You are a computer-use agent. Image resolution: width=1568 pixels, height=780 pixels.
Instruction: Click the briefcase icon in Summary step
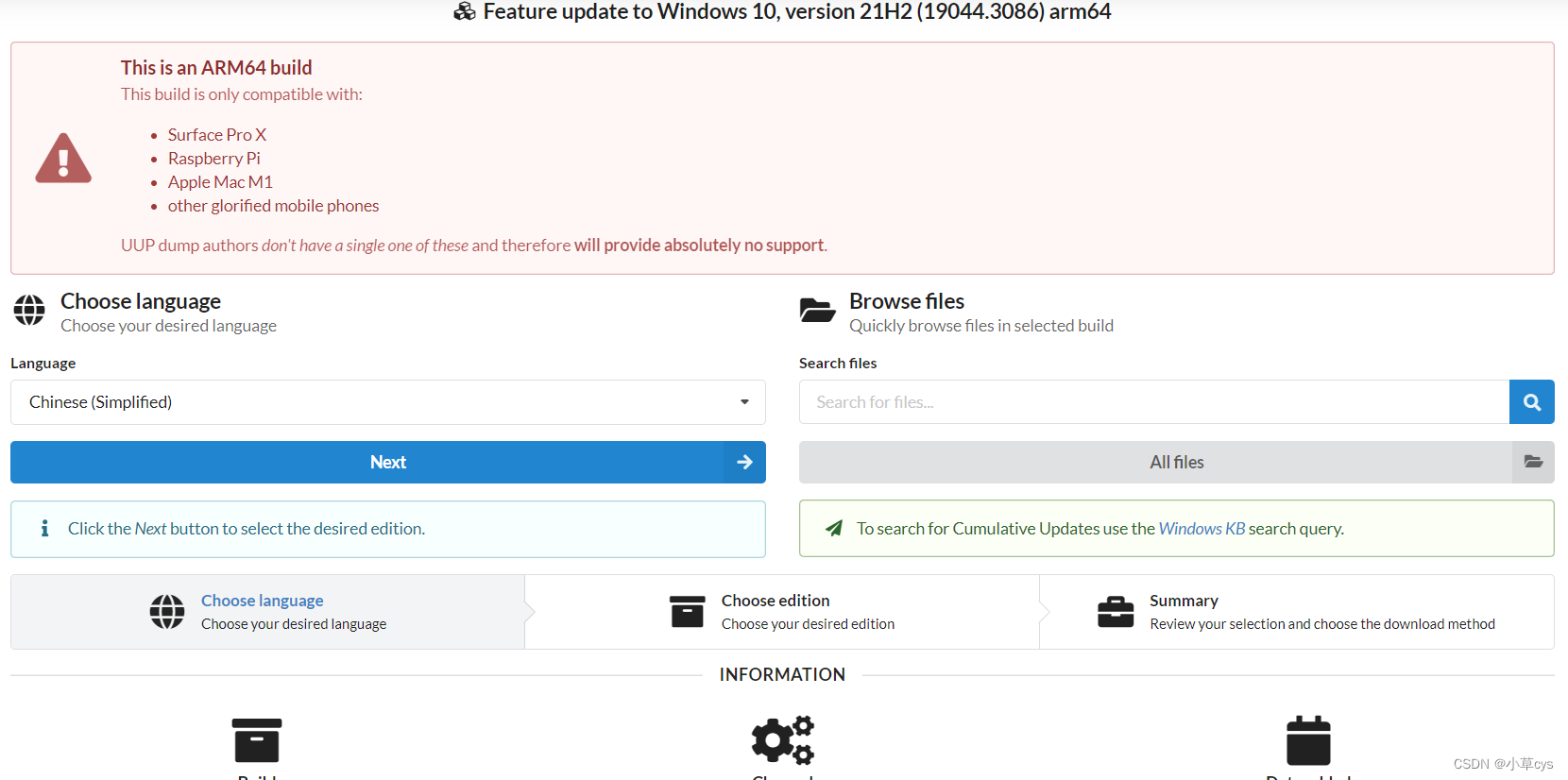click(x=1116, y=612)
